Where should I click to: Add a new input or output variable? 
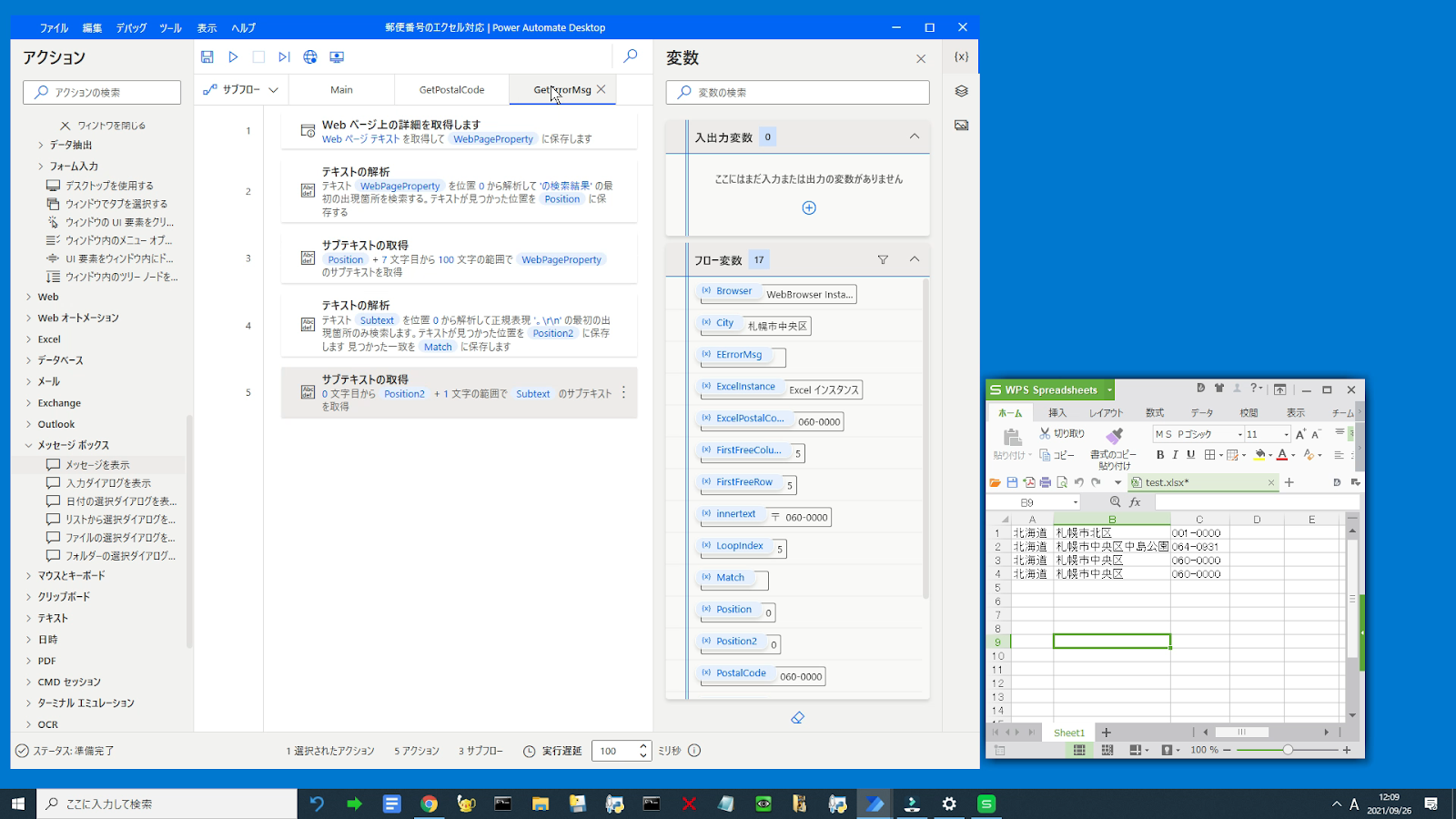[x=809, y=207]
